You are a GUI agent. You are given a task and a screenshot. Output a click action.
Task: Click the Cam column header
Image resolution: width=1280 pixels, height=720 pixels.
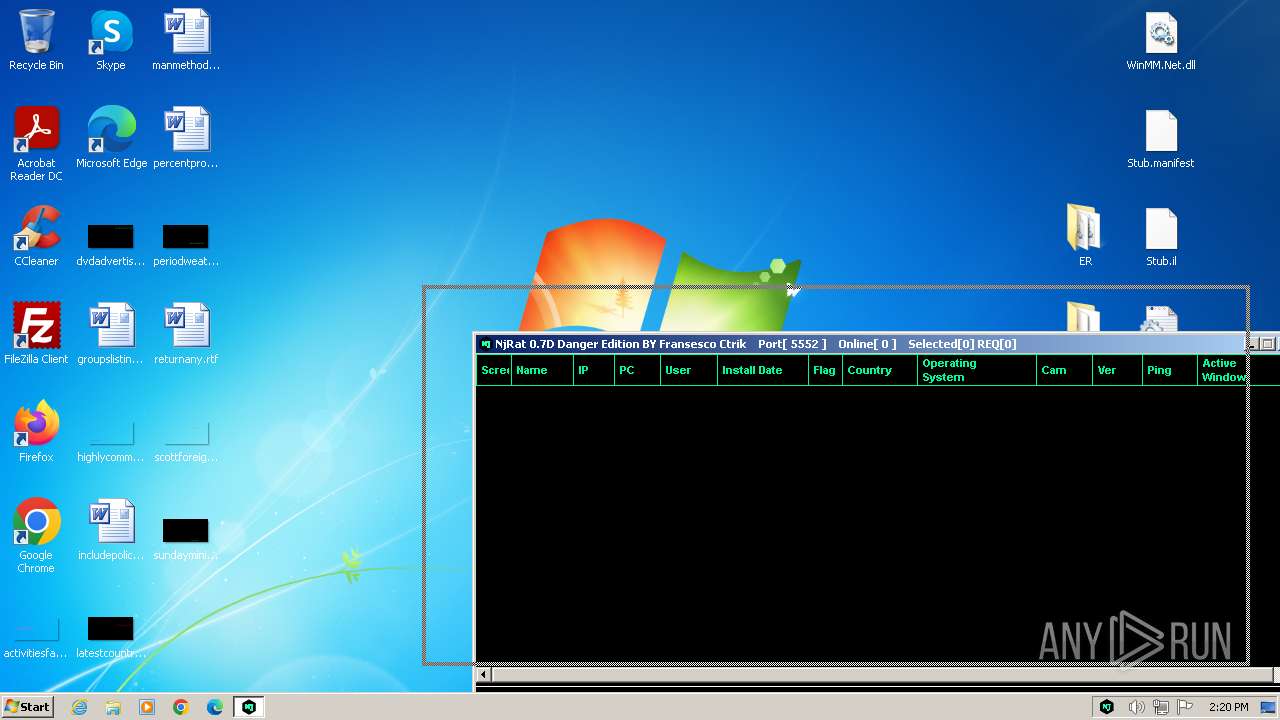click(x=1064, y=370)
